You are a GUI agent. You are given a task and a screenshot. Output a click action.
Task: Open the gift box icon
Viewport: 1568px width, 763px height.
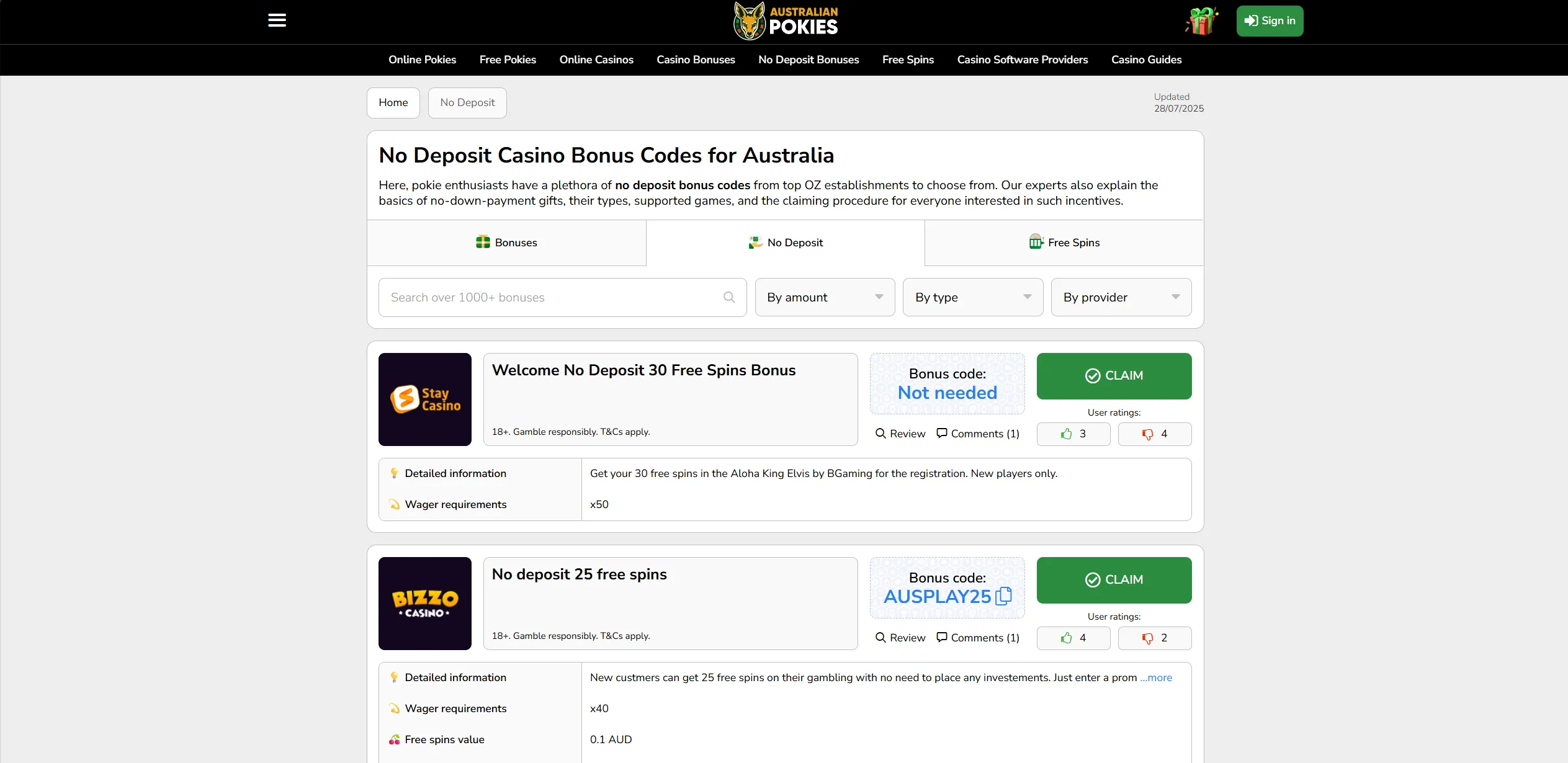point(1202,20)
